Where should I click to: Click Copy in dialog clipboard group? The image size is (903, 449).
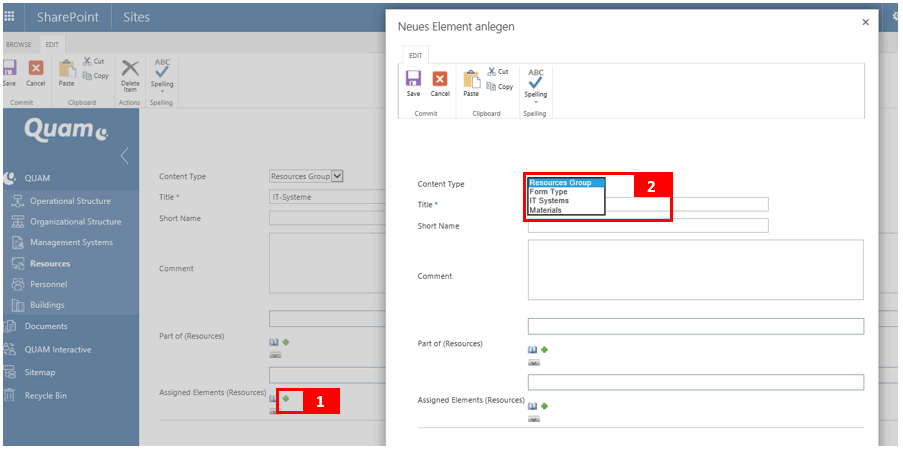[x=500, y=87]
